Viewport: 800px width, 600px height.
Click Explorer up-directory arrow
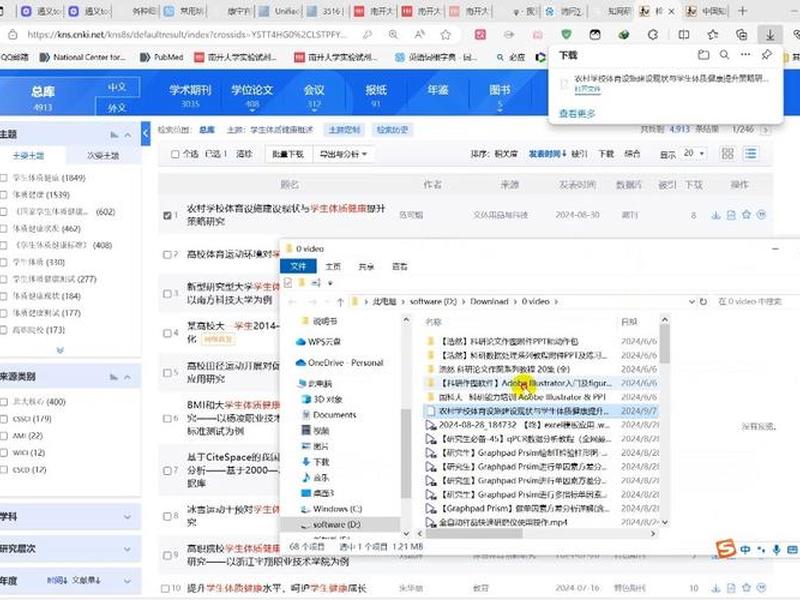(x=340, y=302)
